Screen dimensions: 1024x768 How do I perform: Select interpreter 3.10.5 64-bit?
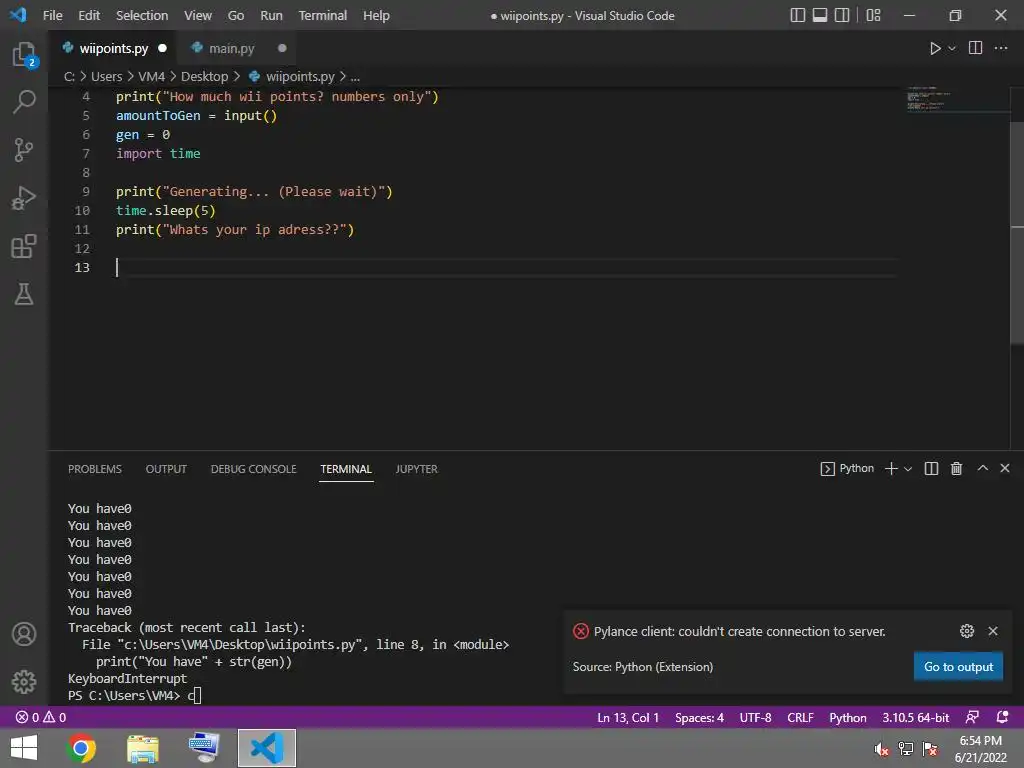(916, 718)
